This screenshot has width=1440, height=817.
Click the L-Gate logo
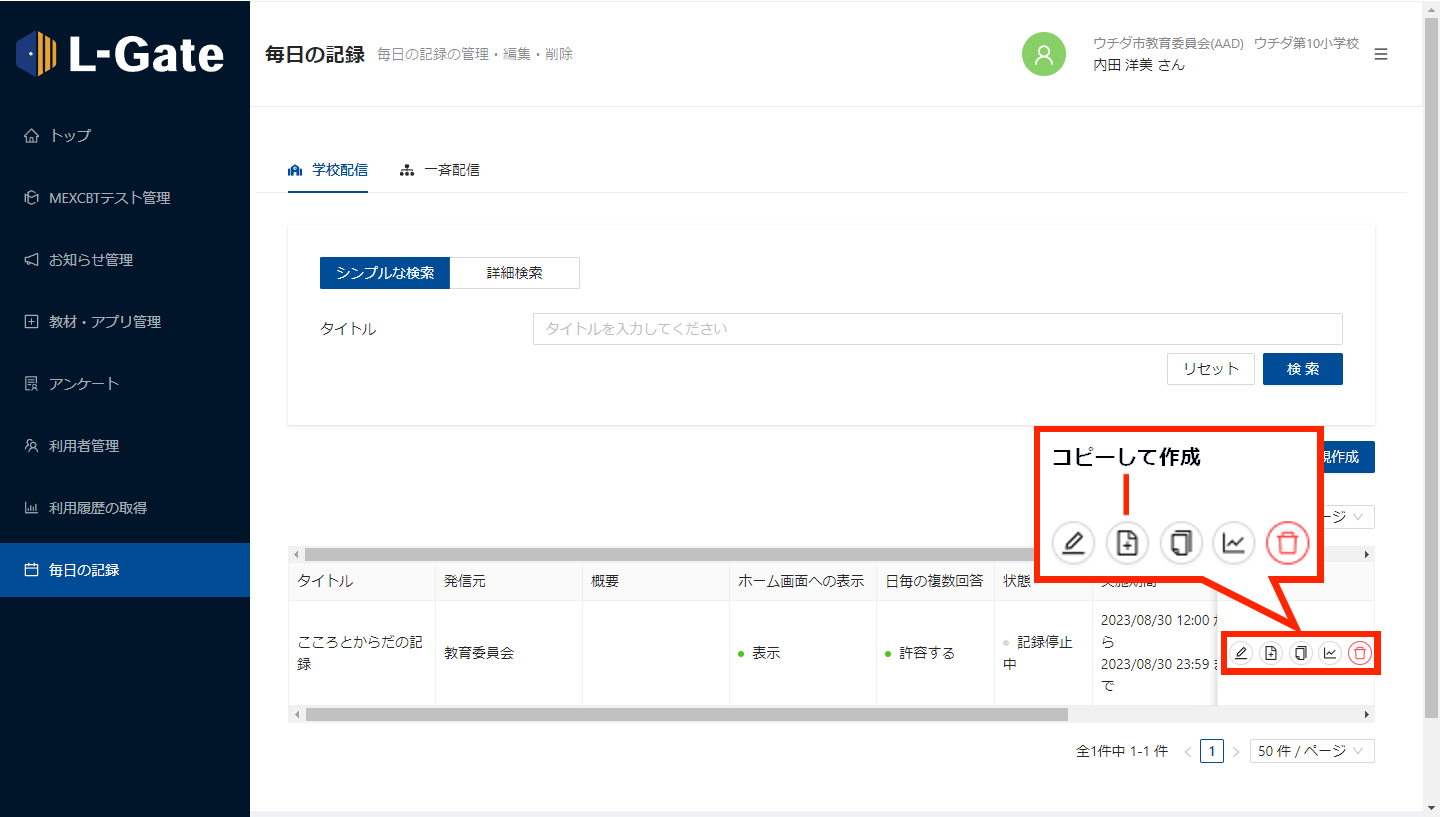121,54
